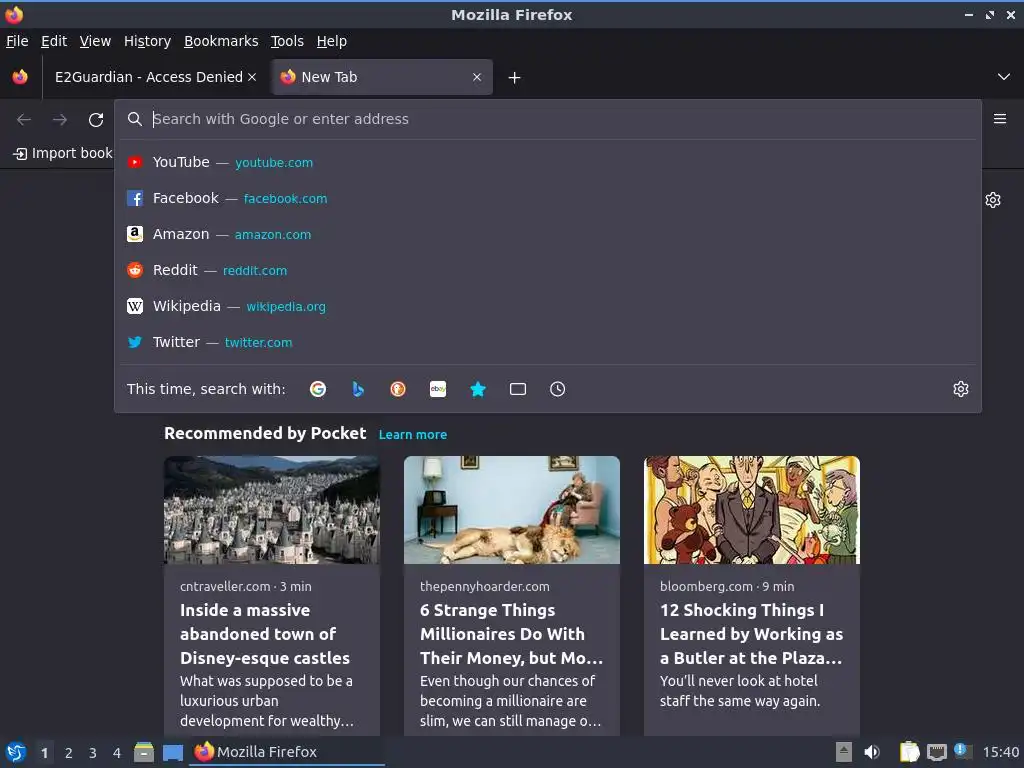
Task: Switch to workspace 4 in taskbar
Action: click(x=117, y=753)
